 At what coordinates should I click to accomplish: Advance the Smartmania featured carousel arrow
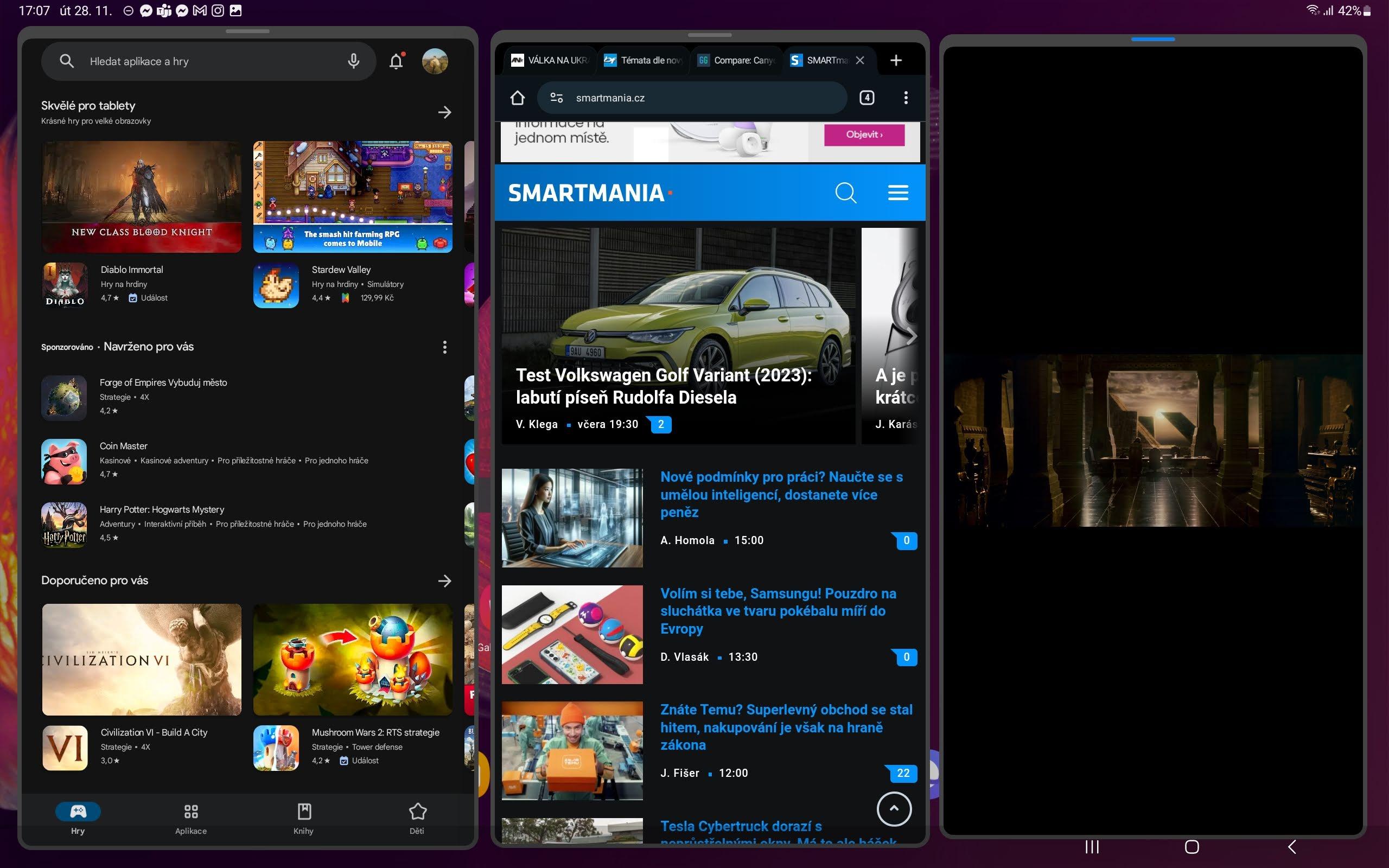[x=911, y=336]
